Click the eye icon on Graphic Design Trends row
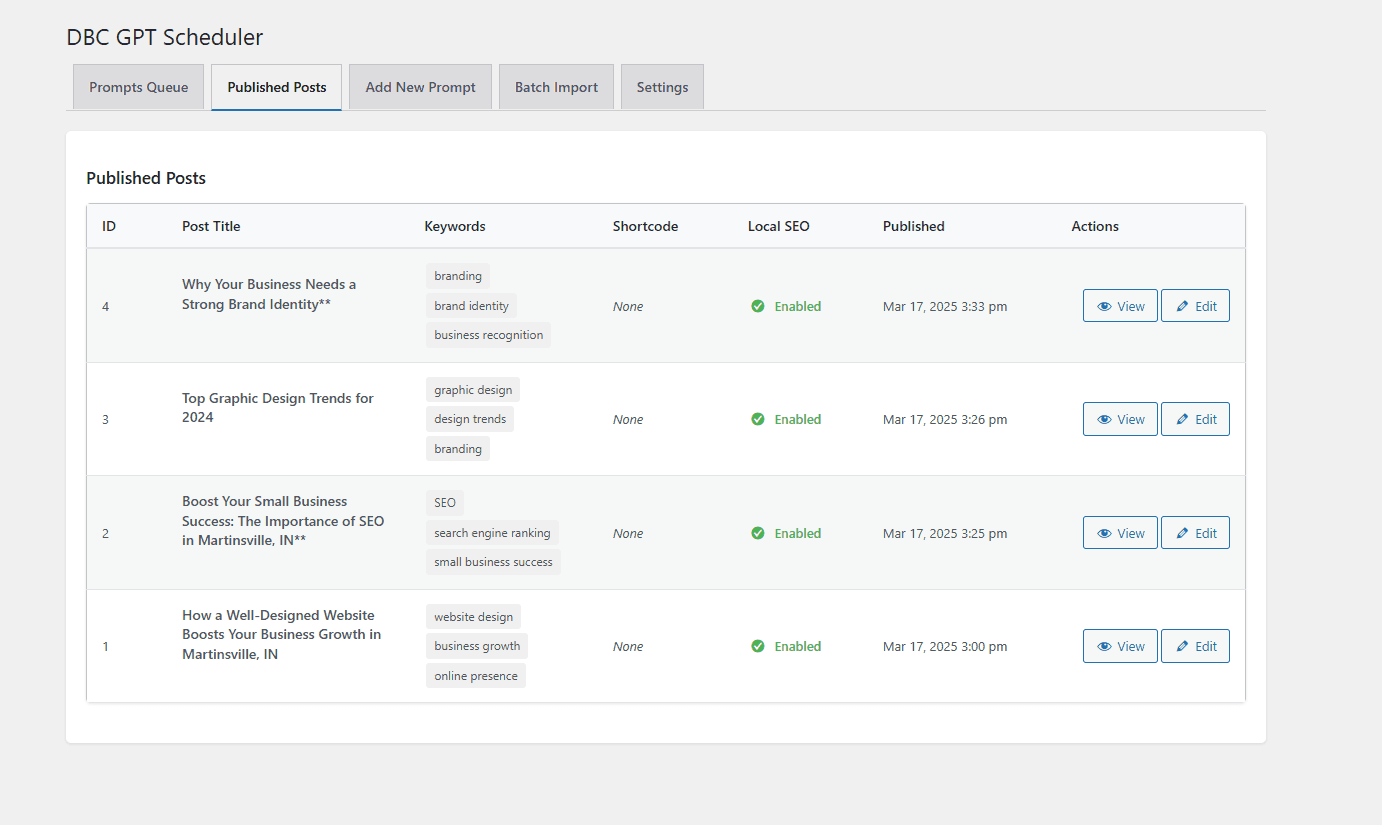Viewport: 1382px width, 825px height. click(1104, 419)
